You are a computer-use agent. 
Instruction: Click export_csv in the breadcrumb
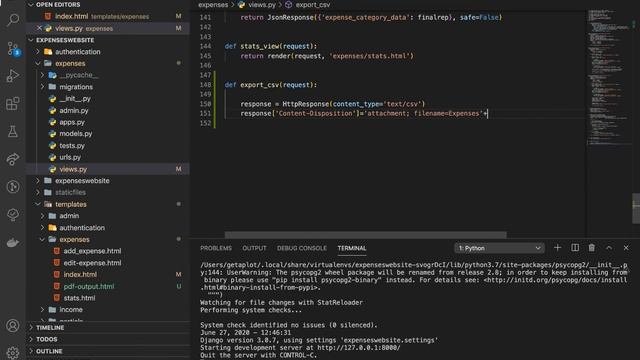(313, 5)
